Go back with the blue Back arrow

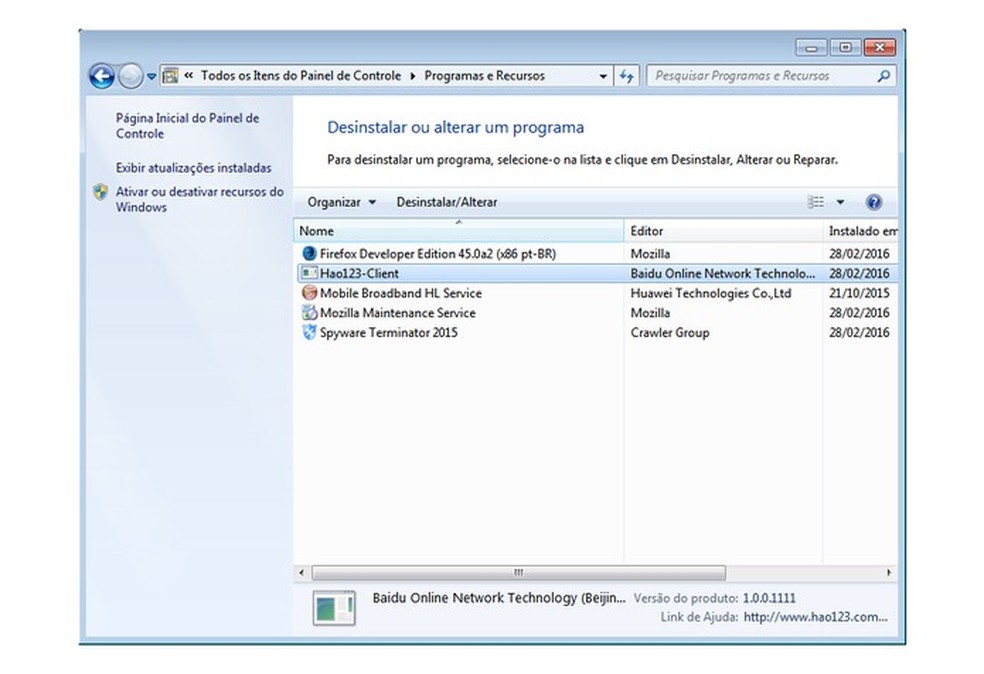102,76
